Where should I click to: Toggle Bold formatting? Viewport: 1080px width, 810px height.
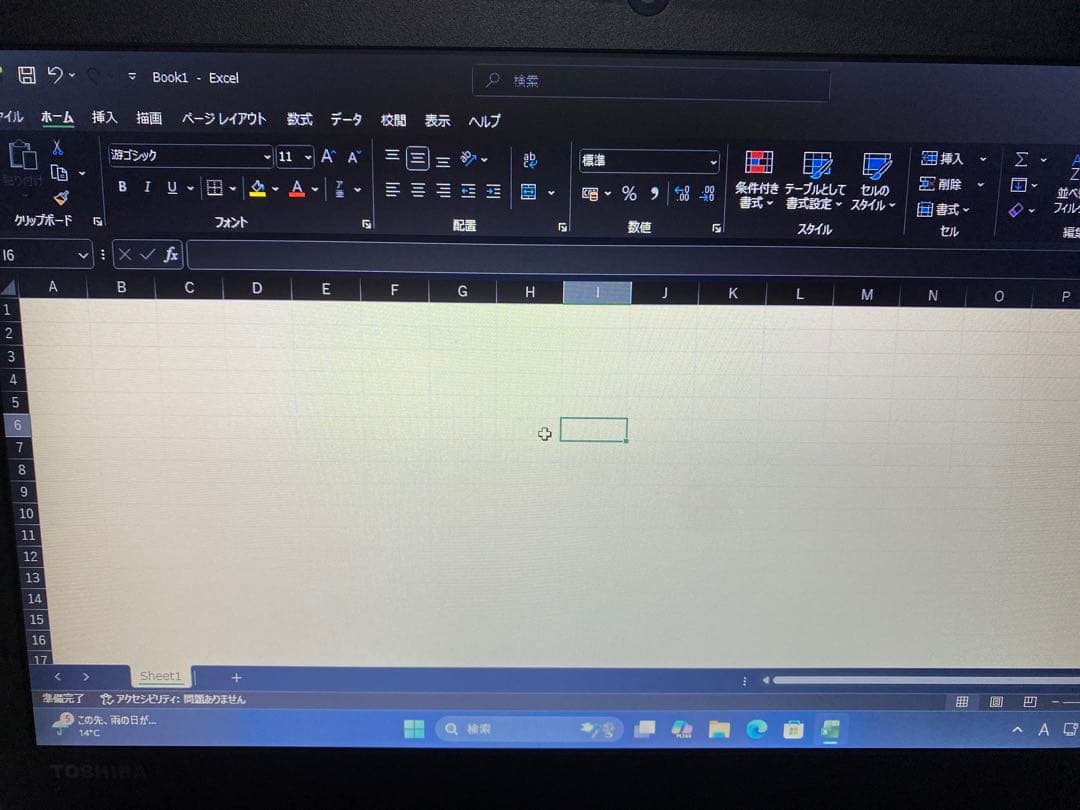[122, 187]
